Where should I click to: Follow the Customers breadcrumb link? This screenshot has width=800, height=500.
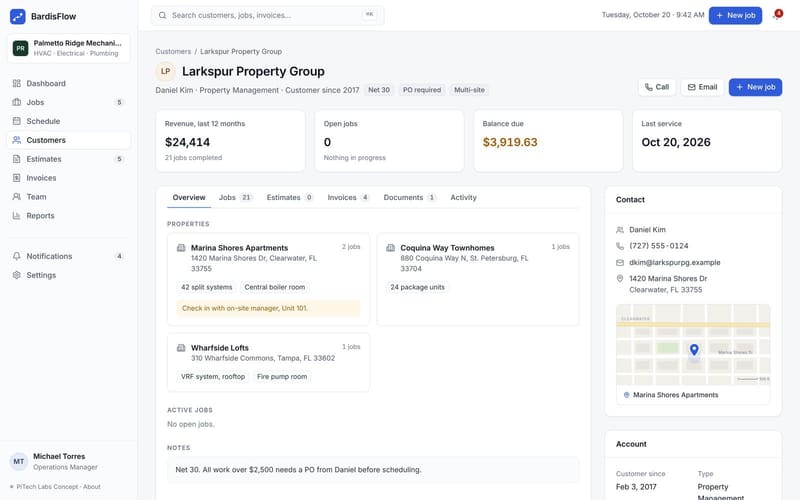(173, 52)
